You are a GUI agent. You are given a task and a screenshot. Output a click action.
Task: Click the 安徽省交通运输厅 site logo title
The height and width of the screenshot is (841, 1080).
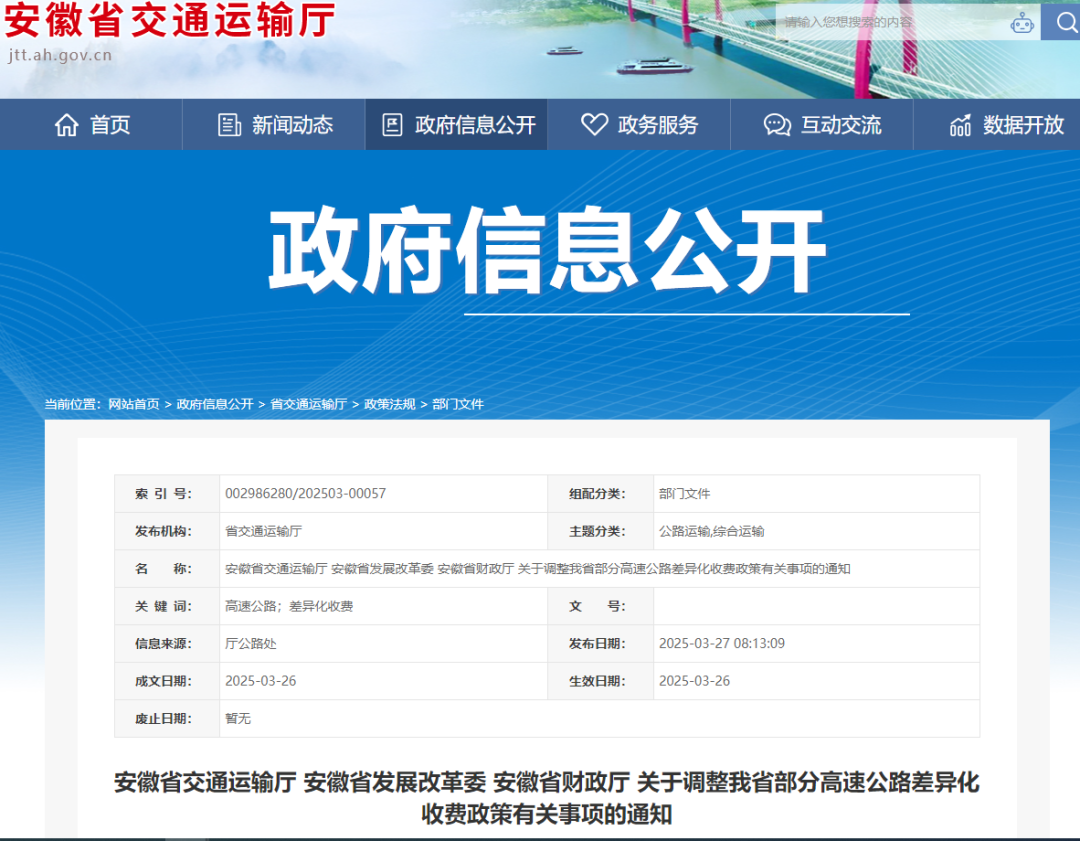(x=170, y=22)
